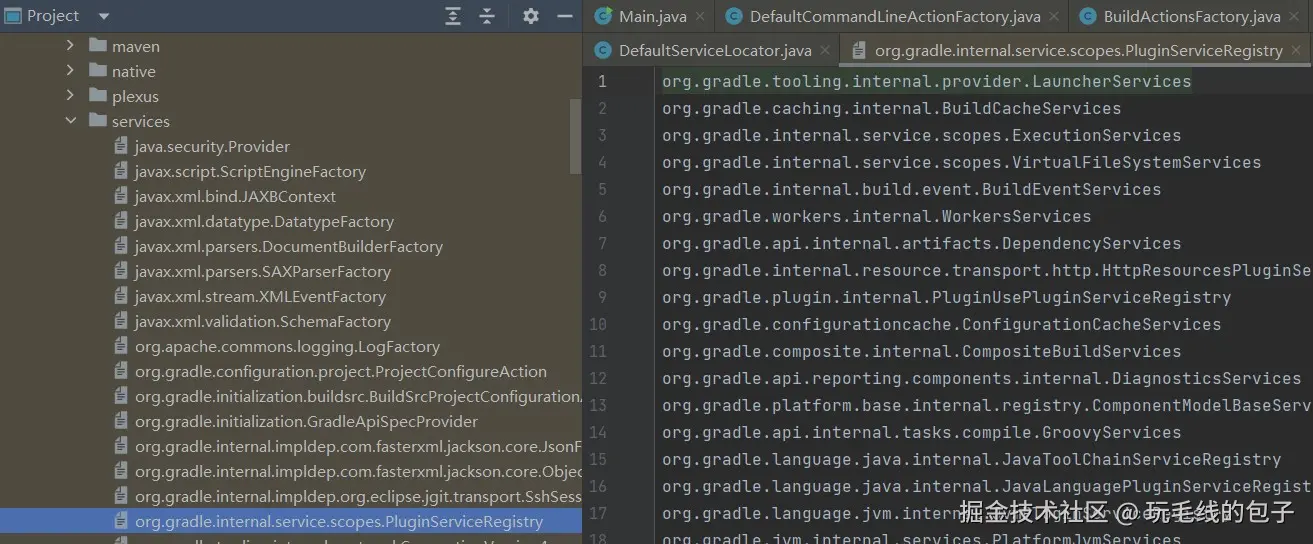The height and width of the screenshot is (544, 1313).
Task: Click file icon of javax.xml.bind.JAXBContext
Action: point(121,196)
